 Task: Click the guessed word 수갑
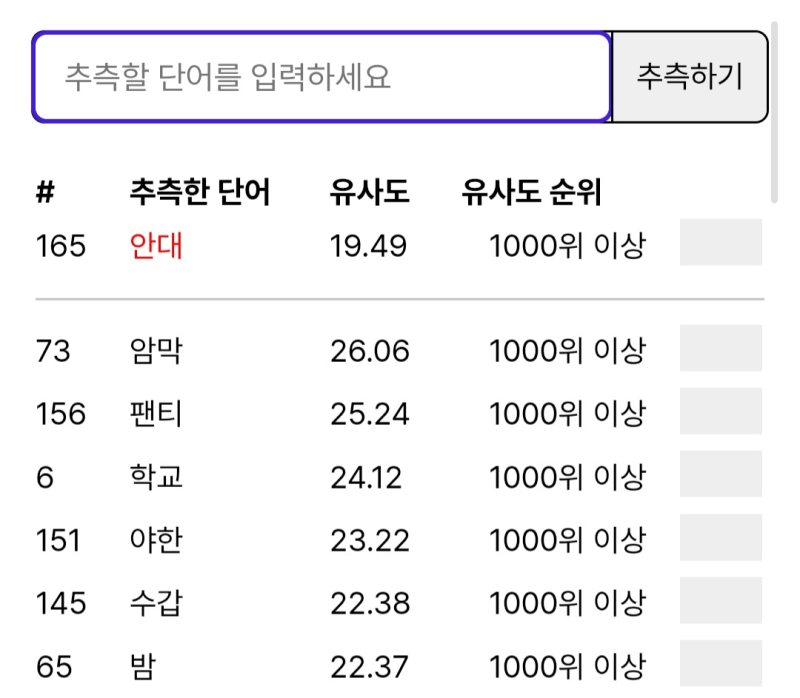156,603
